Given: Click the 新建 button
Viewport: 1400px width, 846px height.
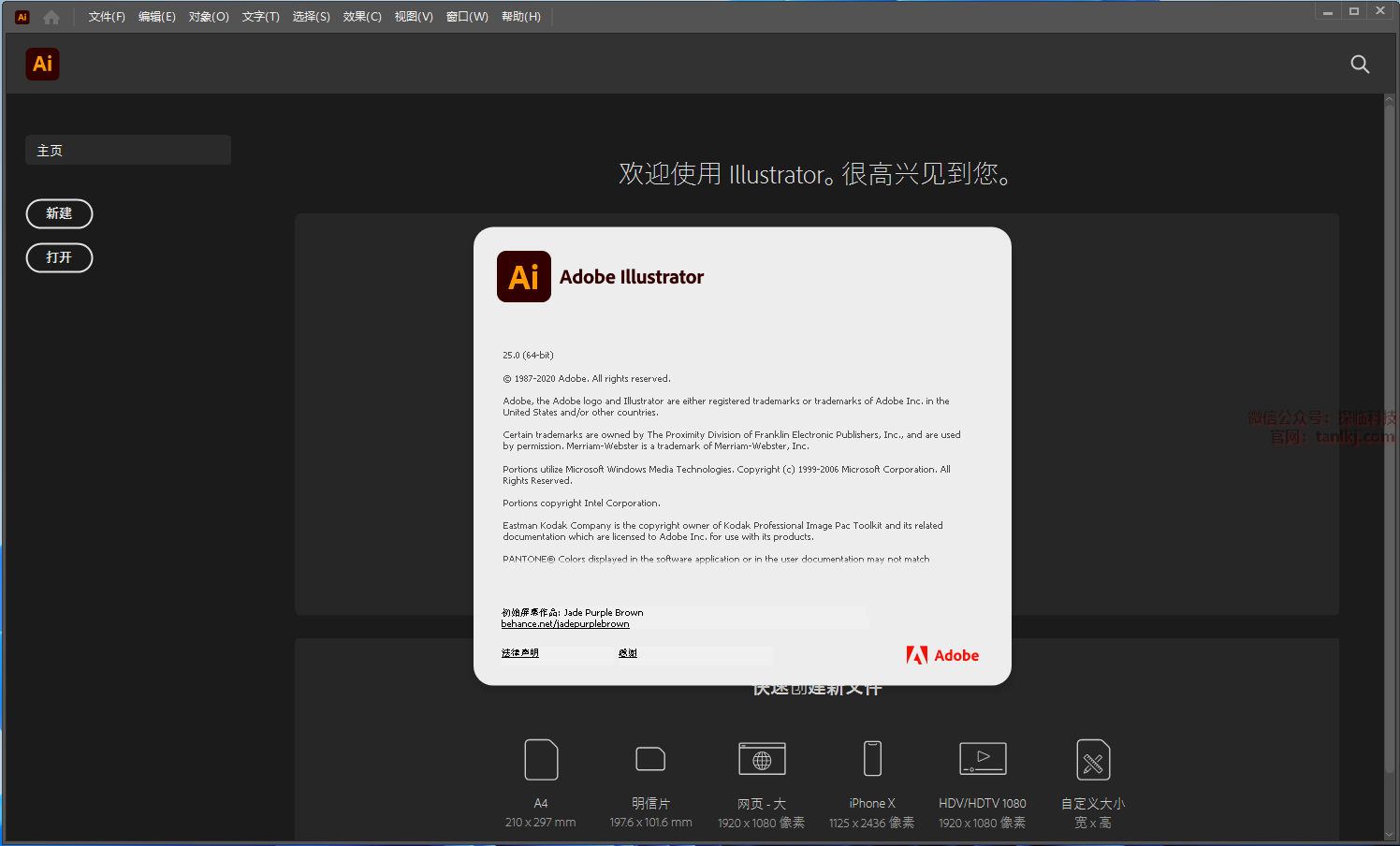Looking at the screenshot, I should click(x=59, y=213).
